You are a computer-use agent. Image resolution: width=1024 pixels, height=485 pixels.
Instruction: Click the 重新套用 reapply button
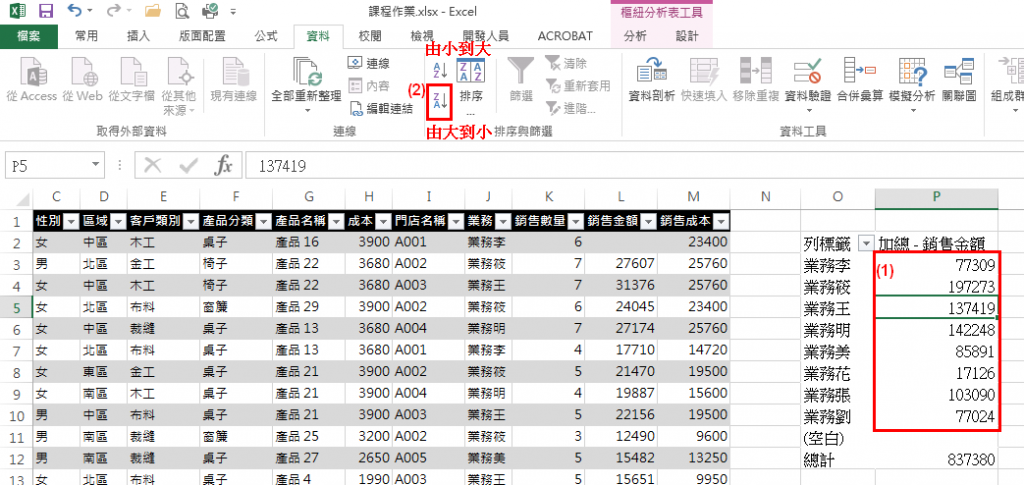(578, 86)
